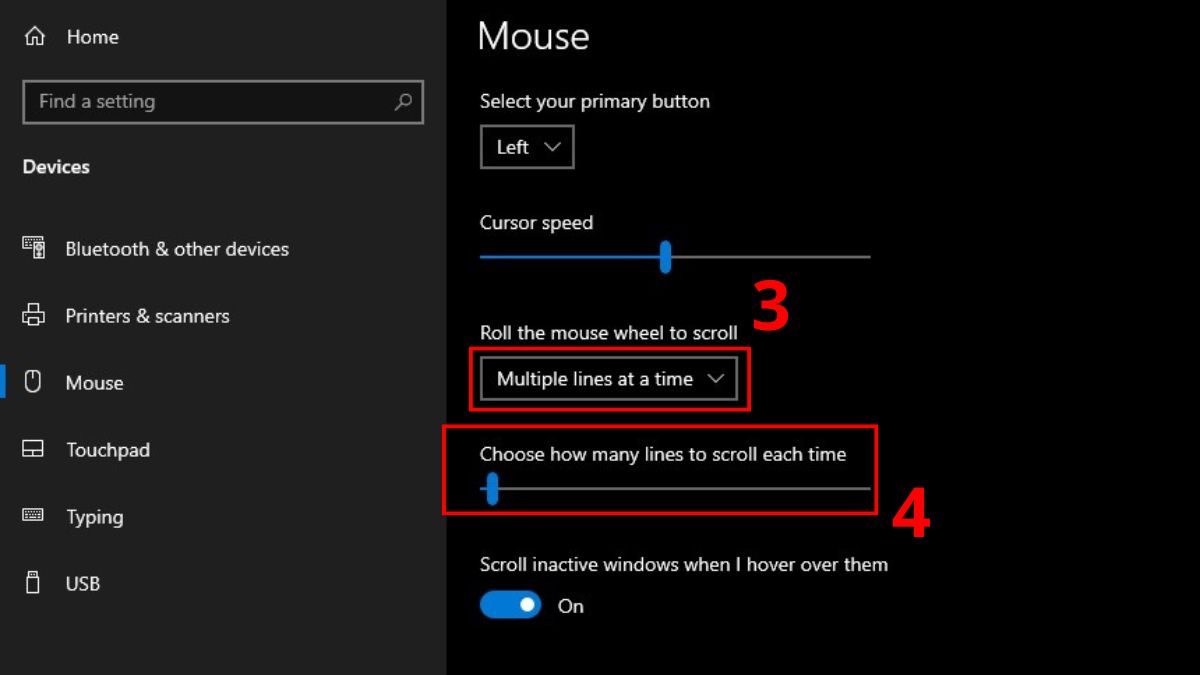
Task: Click the Typing keyboard icon
Action: click(x=33, y=516)
